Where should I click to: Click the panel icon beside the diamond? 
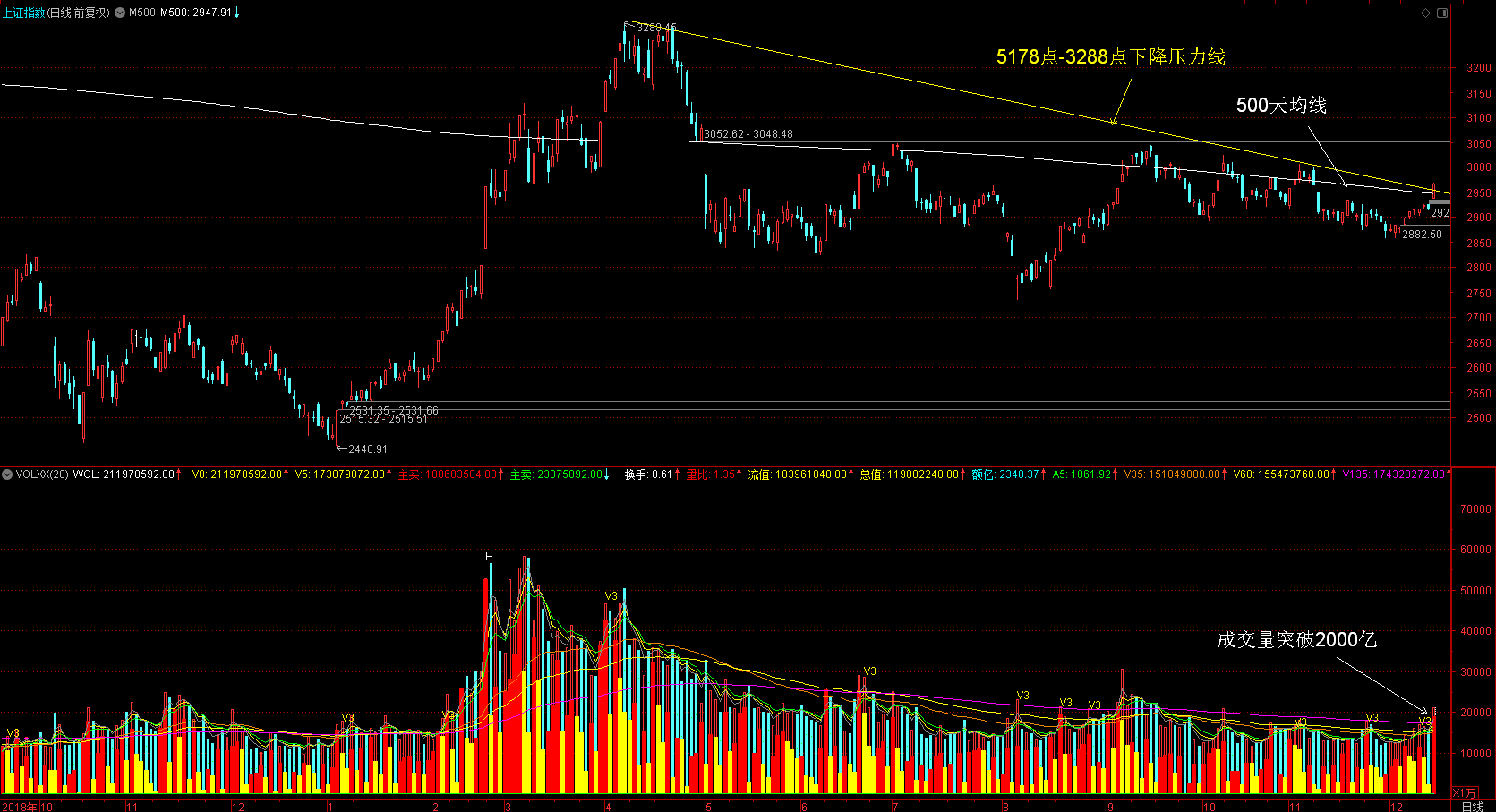[x=1442, y=13]
